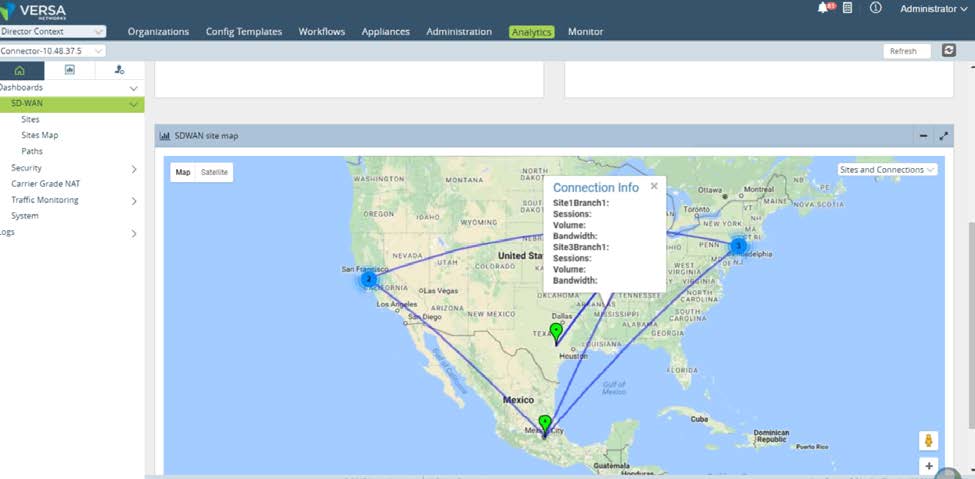Open the Administrator user dropdown
Viewport: 975px width, 479px height.
pos(933,9)
